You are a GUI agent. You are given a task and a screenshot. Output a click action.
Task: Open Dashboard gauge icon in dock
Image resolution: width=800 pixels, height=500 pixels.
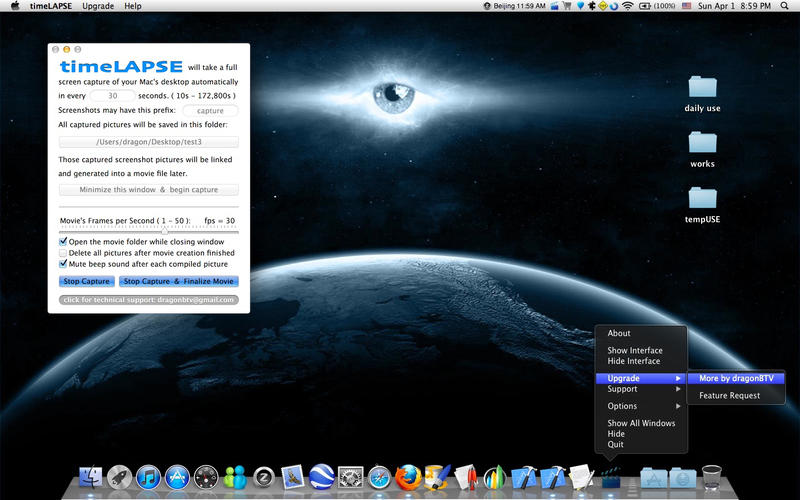tap(206, 478)
